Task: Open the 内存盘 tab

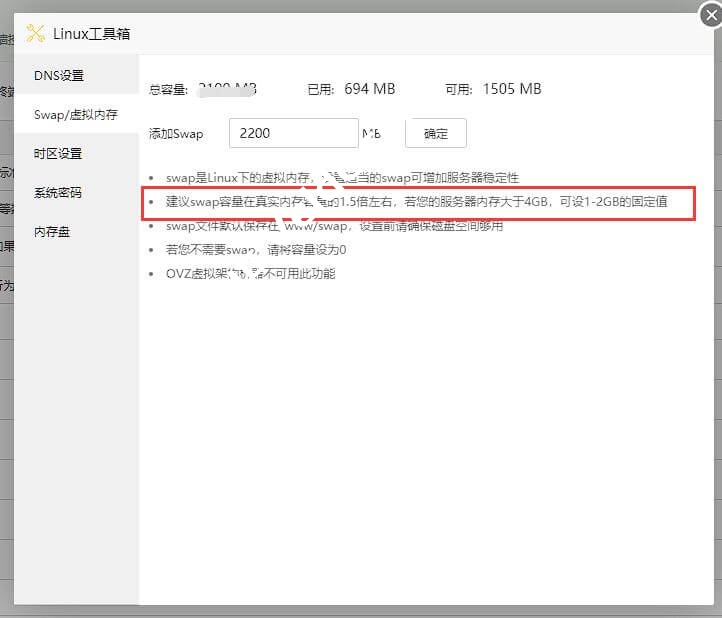Action: 52,232
